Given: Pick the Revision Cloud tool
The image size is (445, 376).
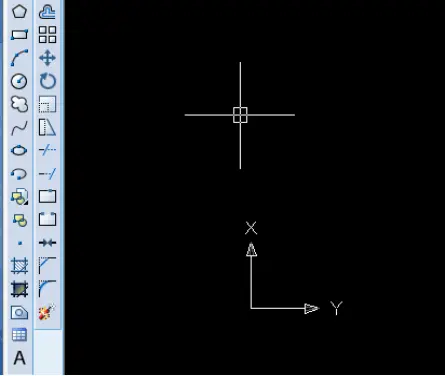Looking at the screenshot, I should [x=19, y=104].
